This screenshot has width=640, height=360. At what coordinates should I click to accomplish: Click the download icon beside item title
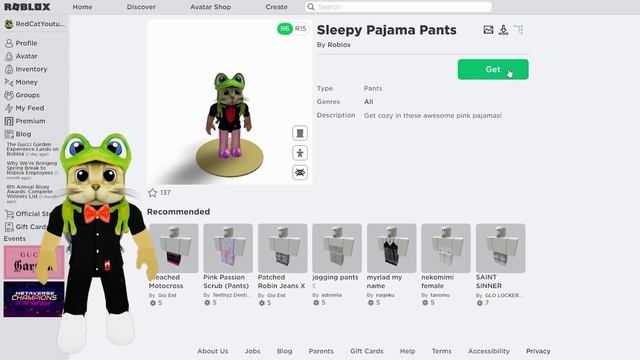pos(503,30)
